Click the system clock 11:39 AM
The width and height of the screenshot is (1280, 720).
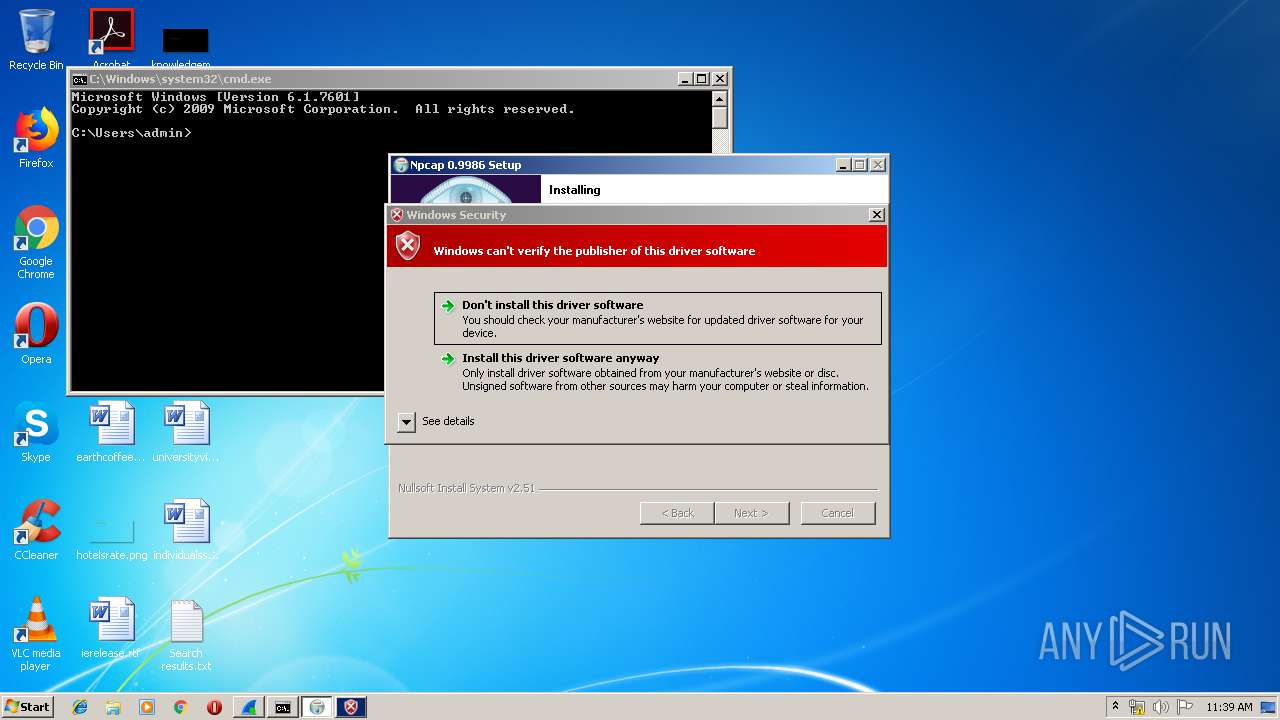(x=1229, y=707)
